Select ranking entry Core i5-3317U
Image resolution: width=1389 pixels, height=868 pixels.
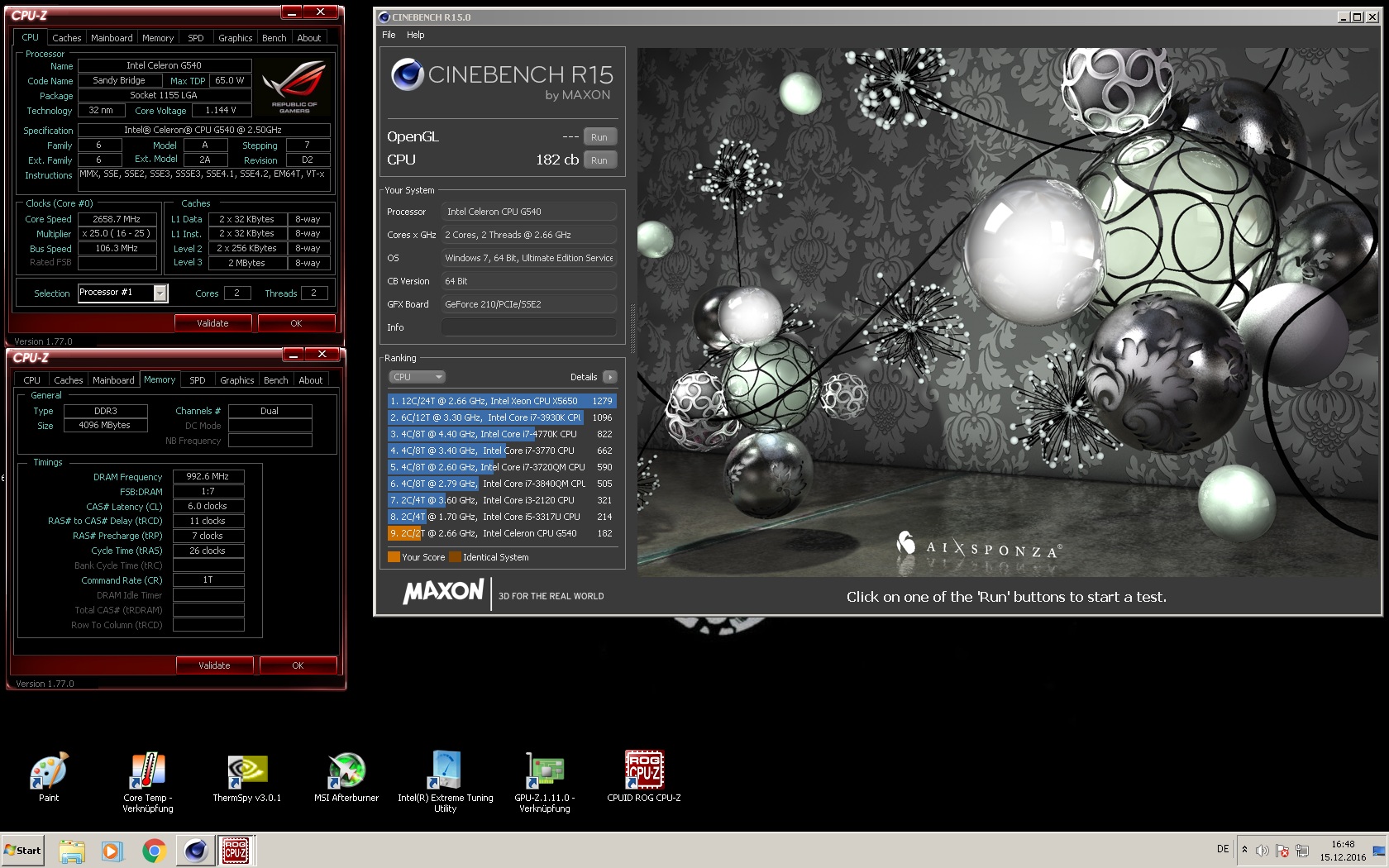(502, 517)
